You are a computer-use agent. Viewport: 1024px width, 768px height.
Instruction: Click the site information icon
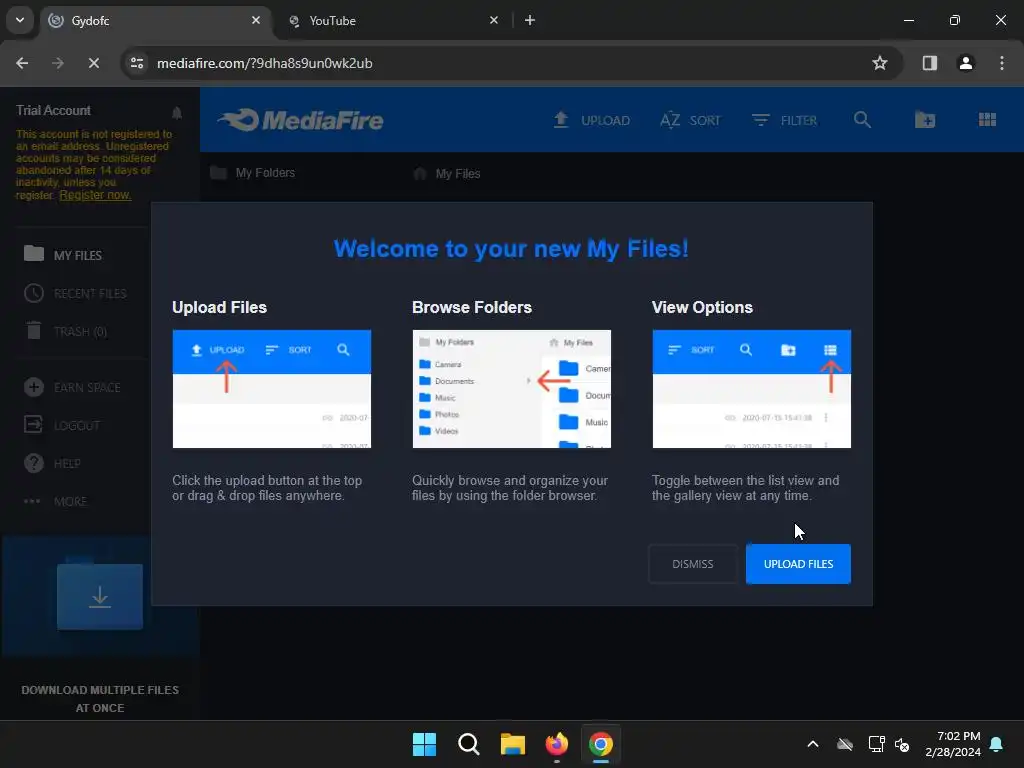tap(137, 63)
